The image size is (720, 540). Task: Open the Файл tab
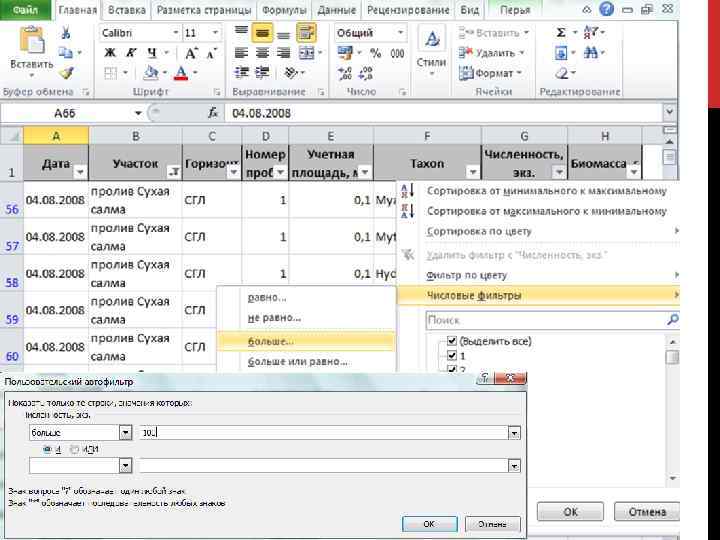point(26,9)
